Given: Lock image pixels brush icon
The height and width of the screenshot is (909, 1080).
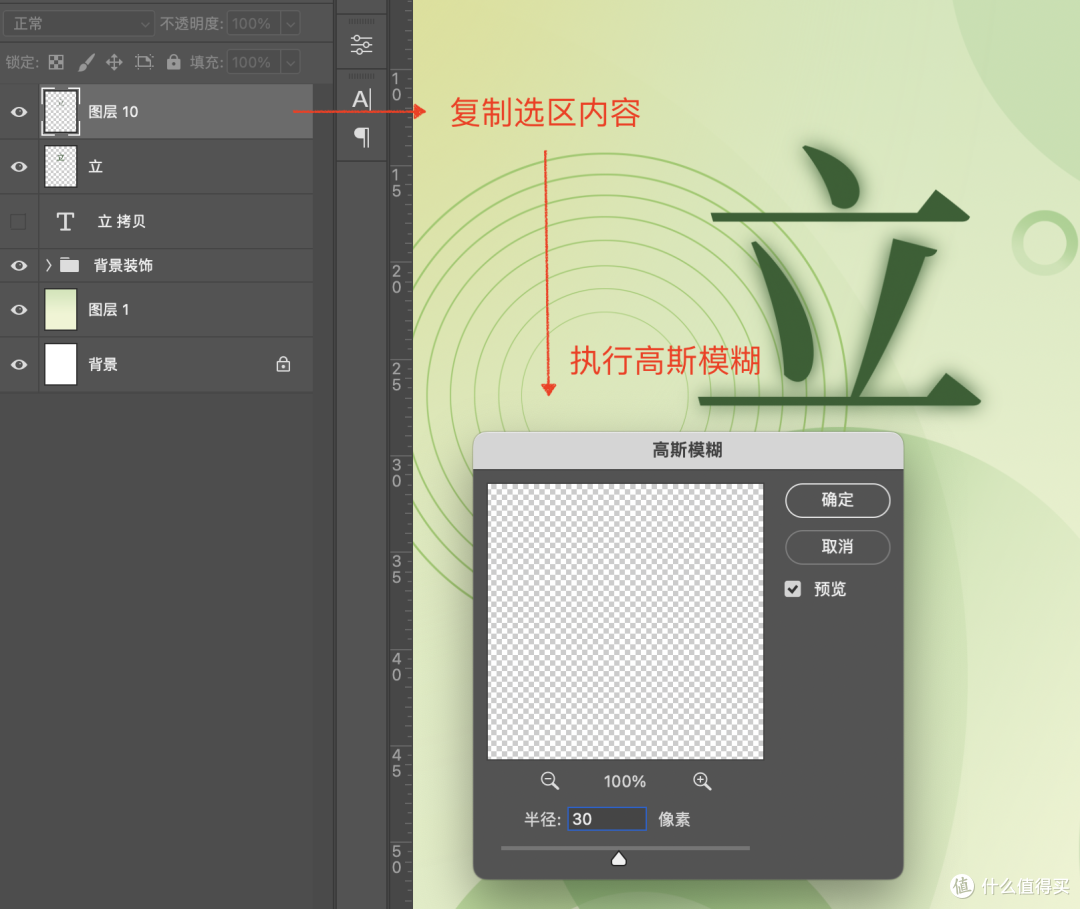Looking at the screenshot, I should pos(86,63).
